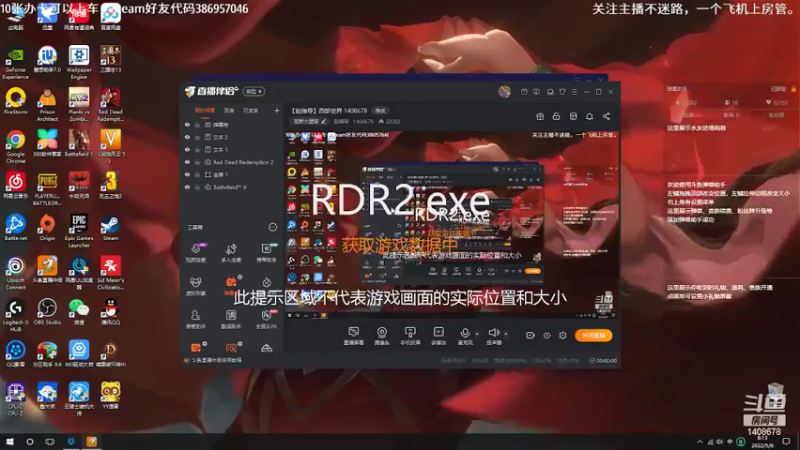Open the taskbar notification center

click(x=786, y=441)
